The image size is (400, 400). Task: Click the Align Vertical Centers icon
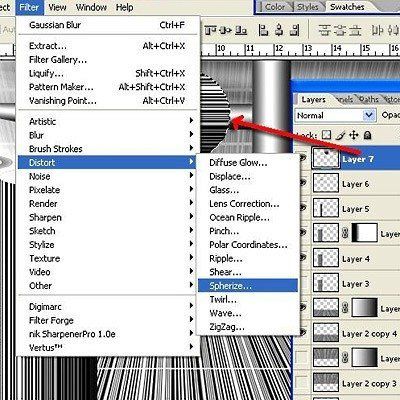tap(225, 31)
